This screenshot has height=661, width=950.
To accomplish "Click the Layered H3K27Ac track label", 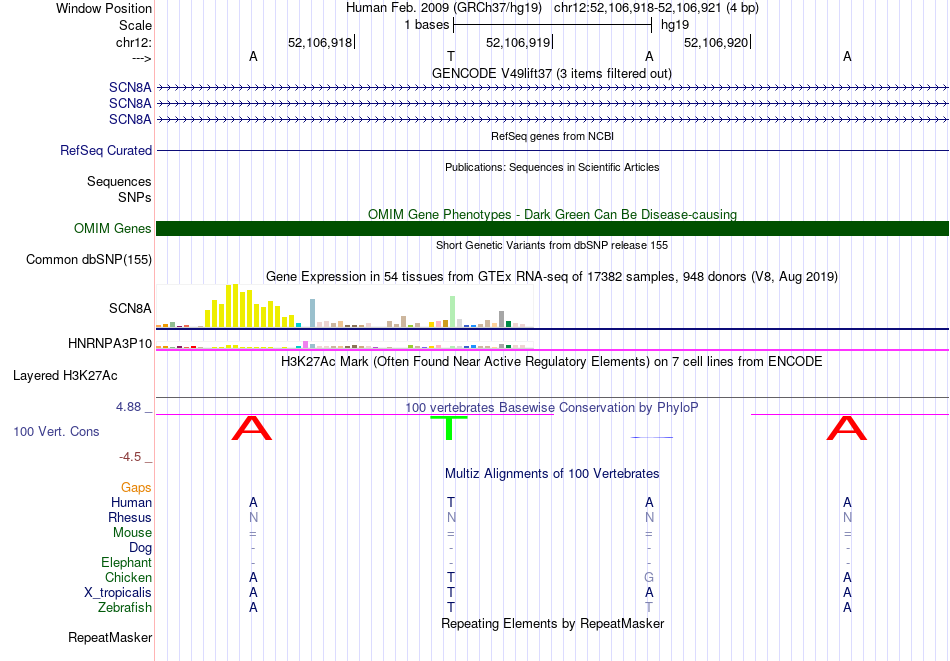I will 65,376.
